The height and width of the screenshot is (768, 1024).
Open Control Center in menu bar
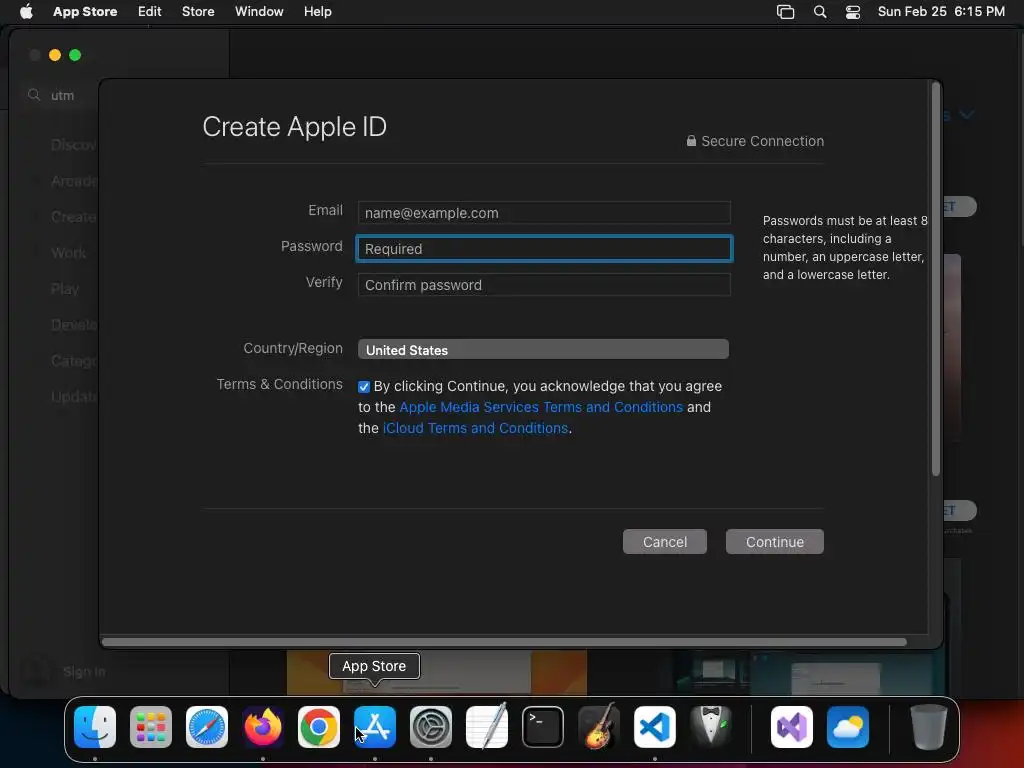[853, 11]
